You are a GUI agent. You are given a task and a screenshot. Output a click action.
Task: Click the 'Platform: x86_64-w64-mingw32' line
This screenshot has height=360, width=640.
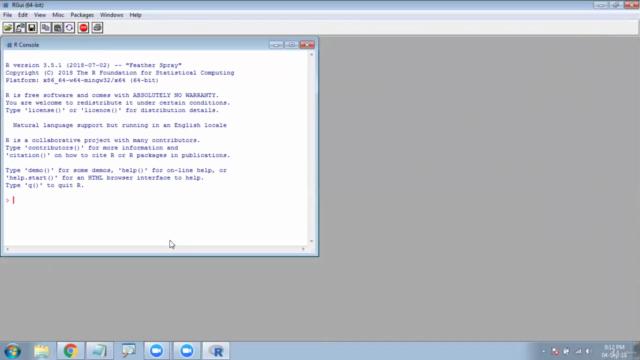[x=82, y=80]
